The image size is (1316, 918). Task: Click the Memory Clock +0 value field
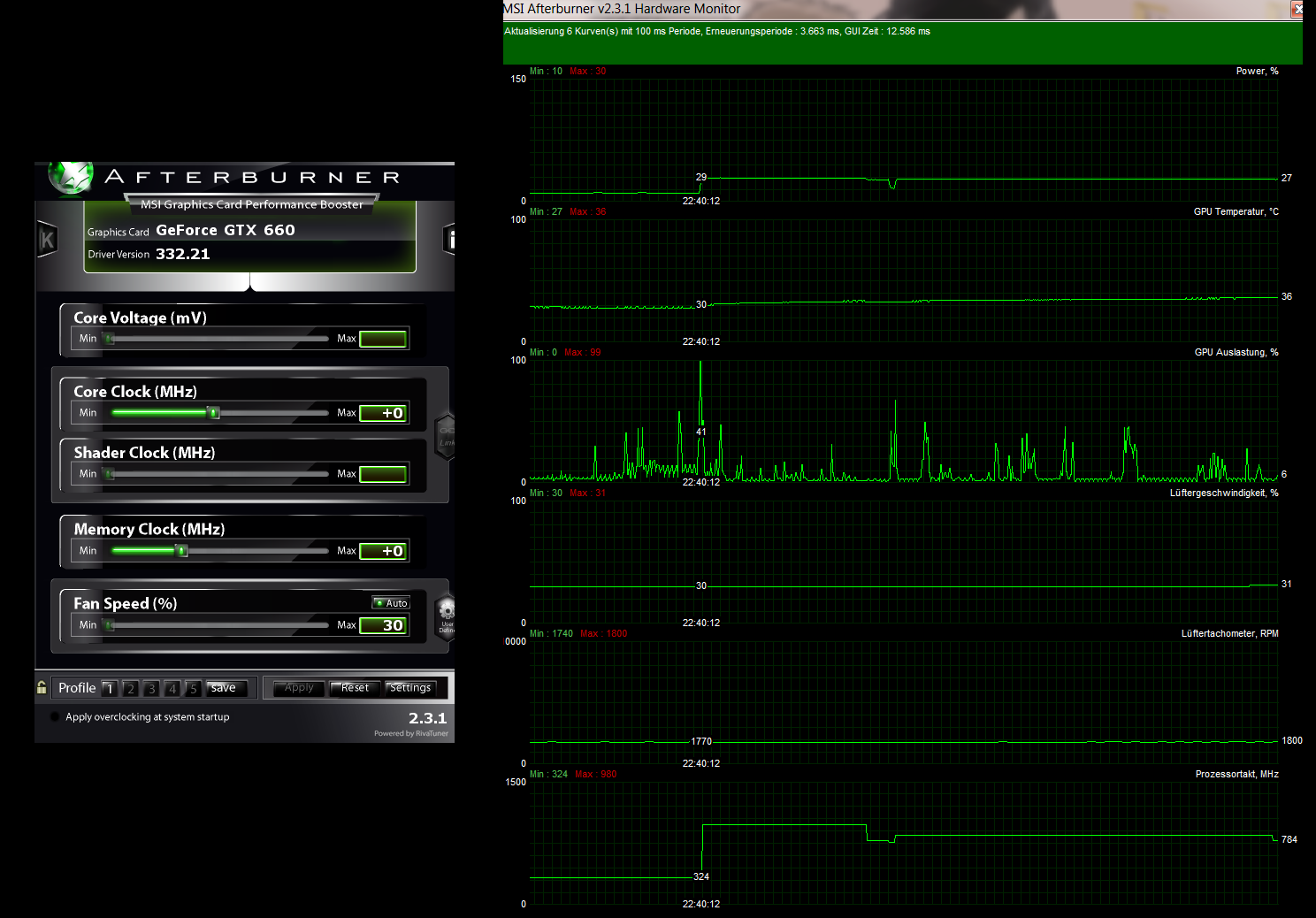coord(383,551)
